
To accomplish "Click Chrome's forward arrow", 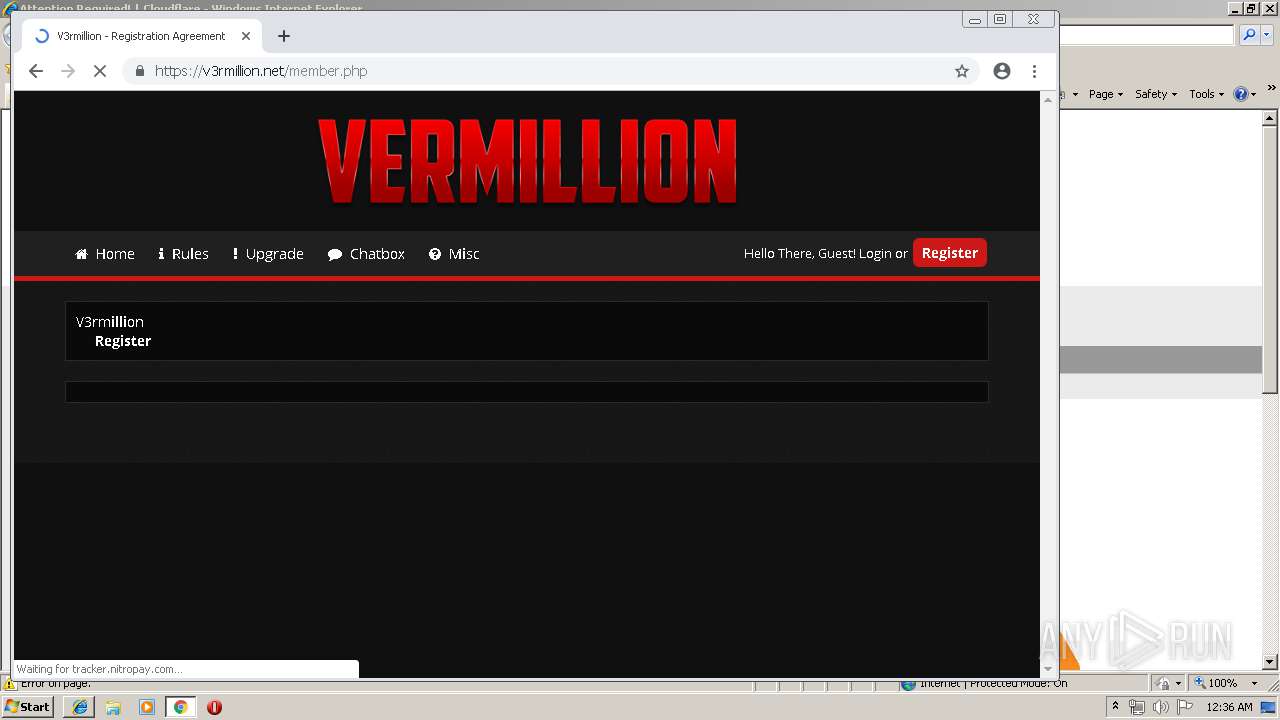I will (68, 71).
